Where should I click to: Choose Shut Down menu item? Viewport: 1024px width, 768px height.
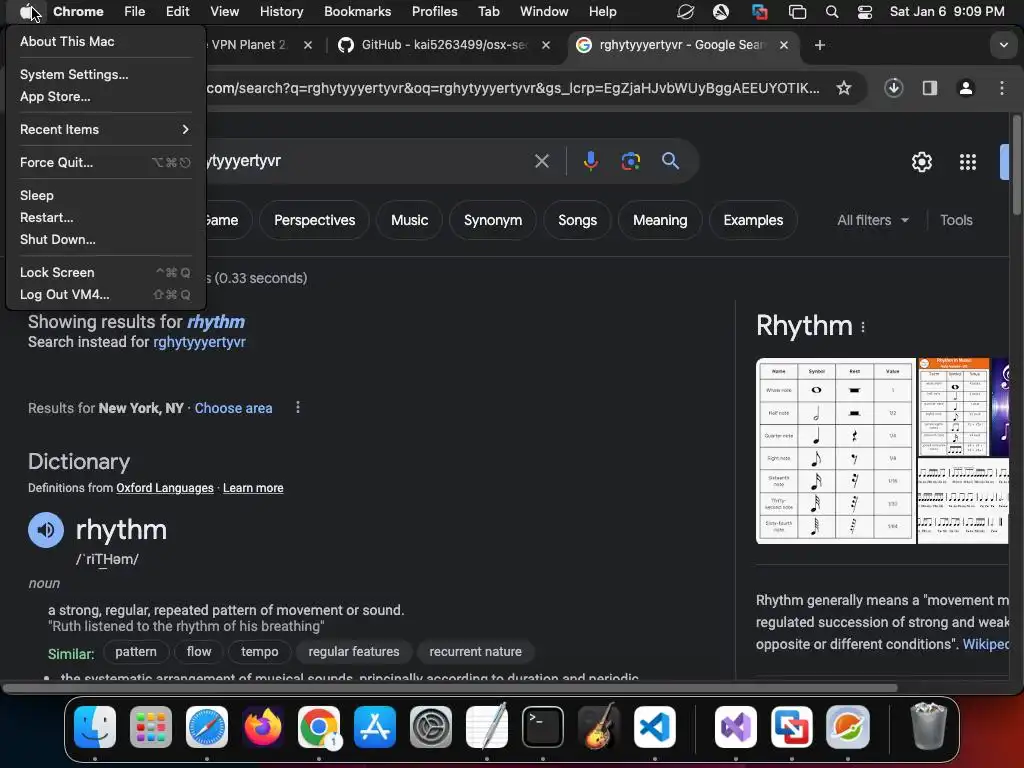pos(105,239)
